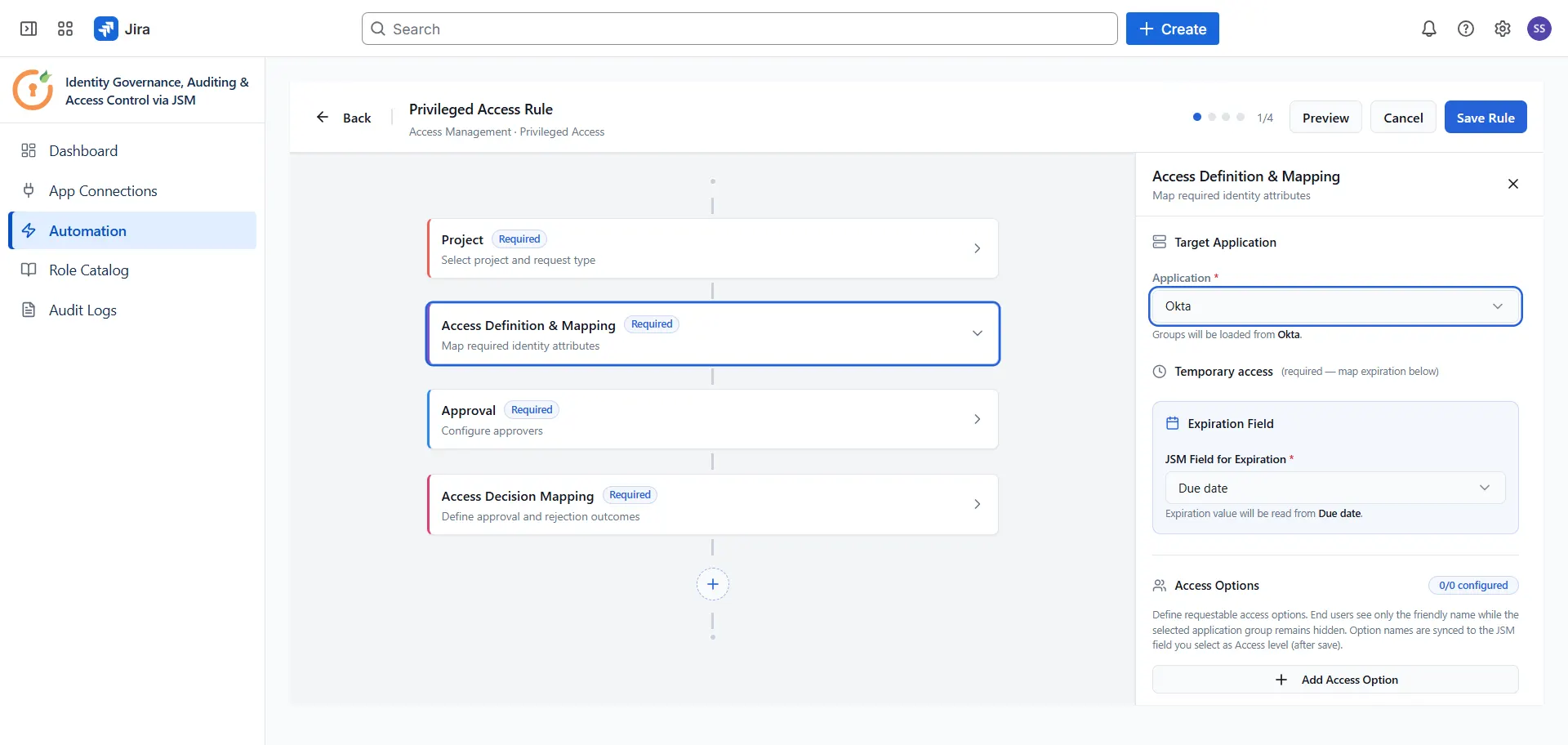Click the Identity Governance app logo

[x=33, y=90]
